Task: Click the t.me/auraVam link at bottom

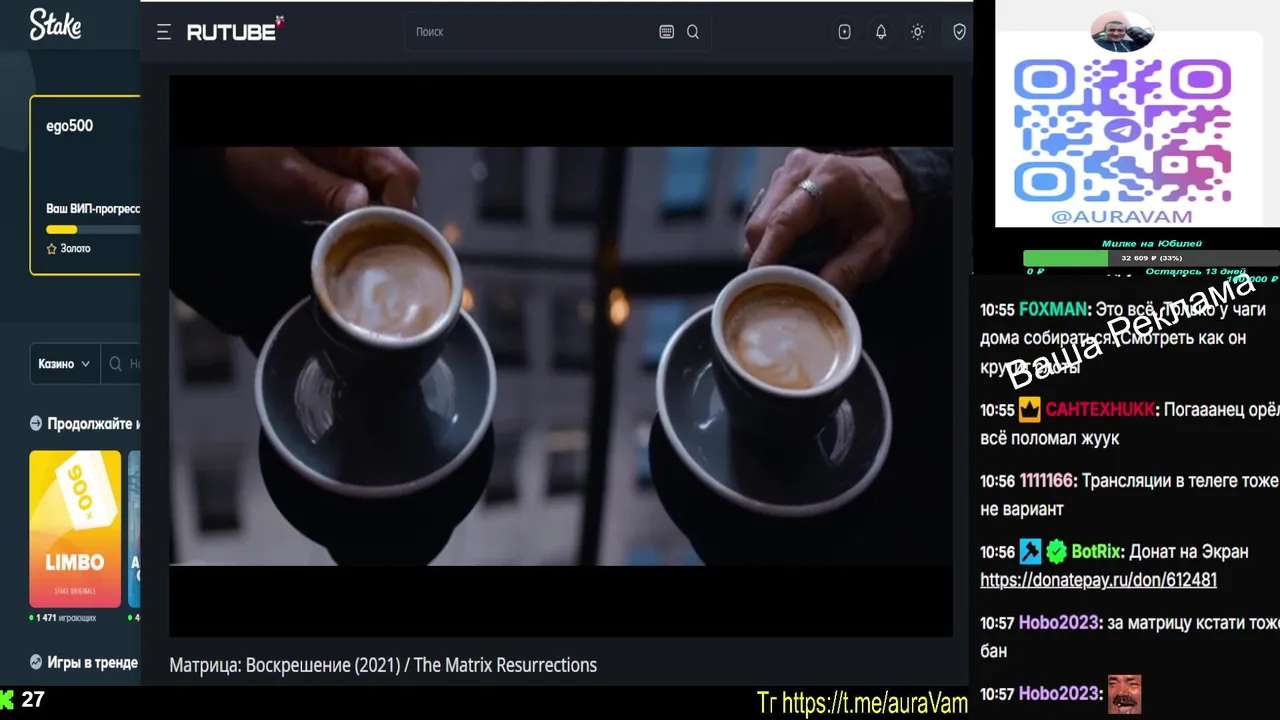Action: point(874,703)
